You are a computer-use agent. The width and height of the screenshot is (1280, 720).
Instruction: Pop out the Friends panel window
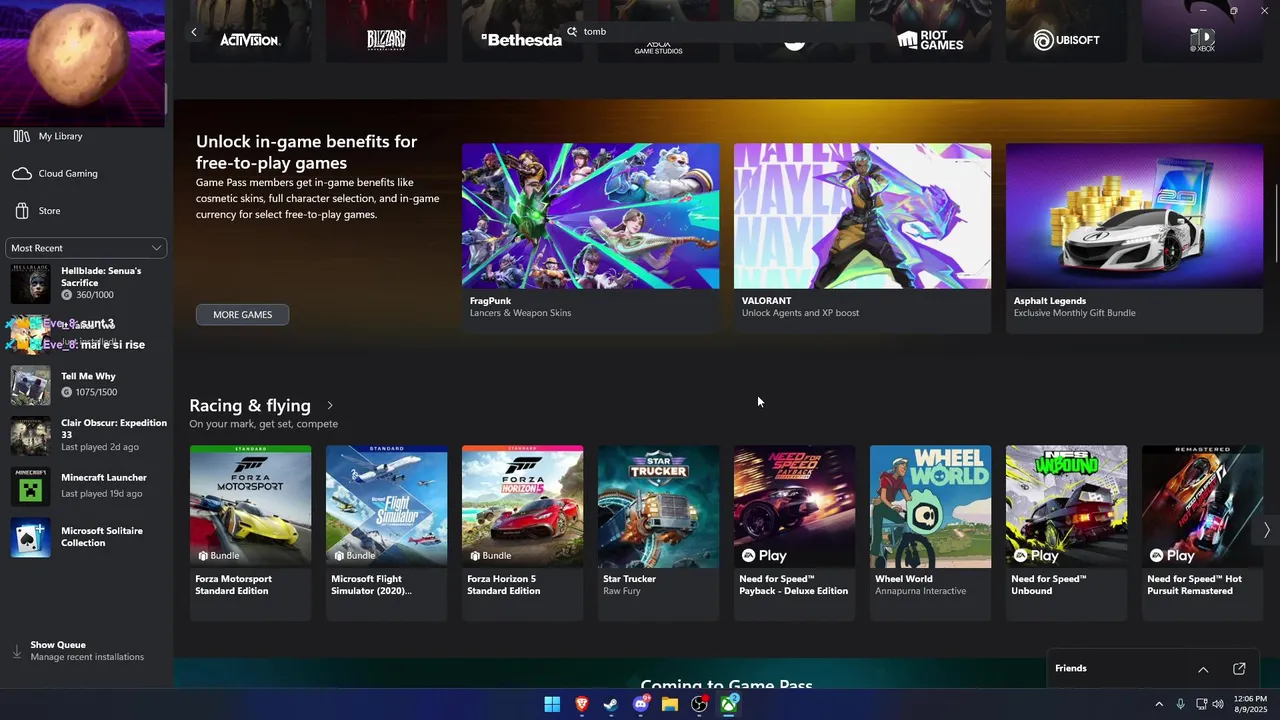[1239, 669]
